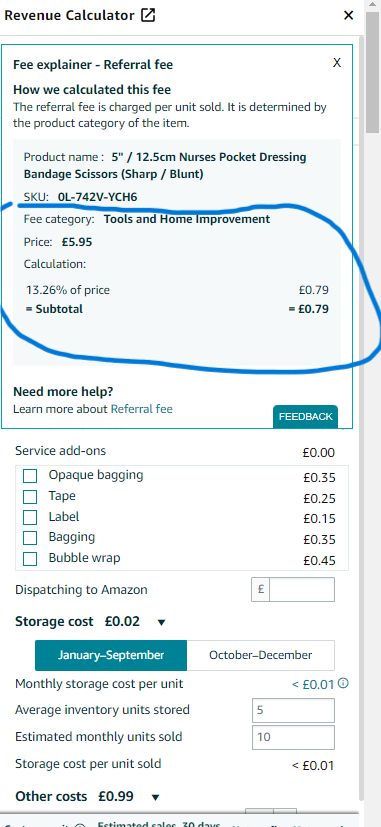Open the Referral fee help link
This screenshot has width=381, height=827.
141,409
